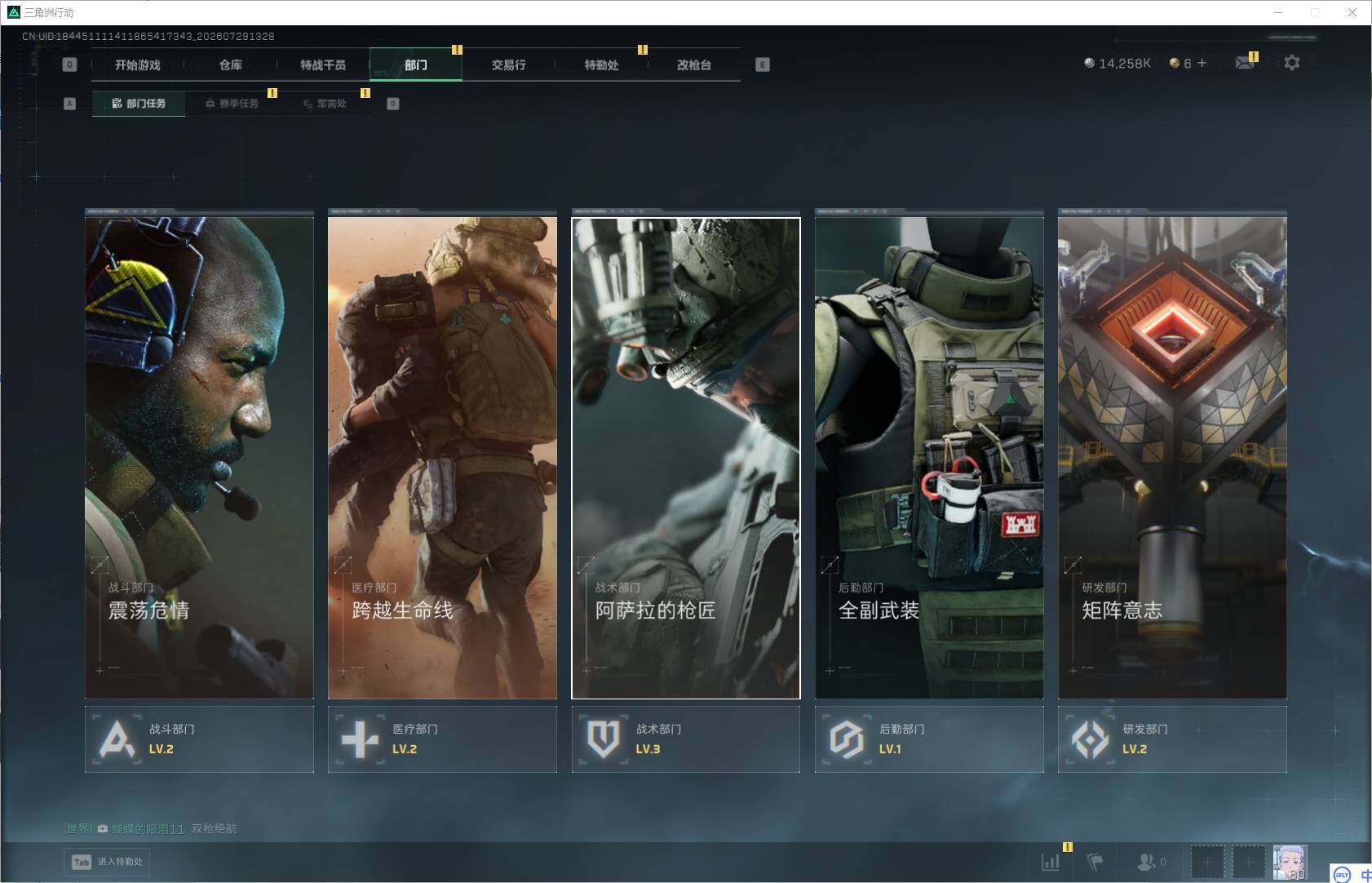The width and height of the screenshot is (1372, 883).
Task: Click the iFLY input method icon
Action: pyautogui.click(x=1342, y=875)
